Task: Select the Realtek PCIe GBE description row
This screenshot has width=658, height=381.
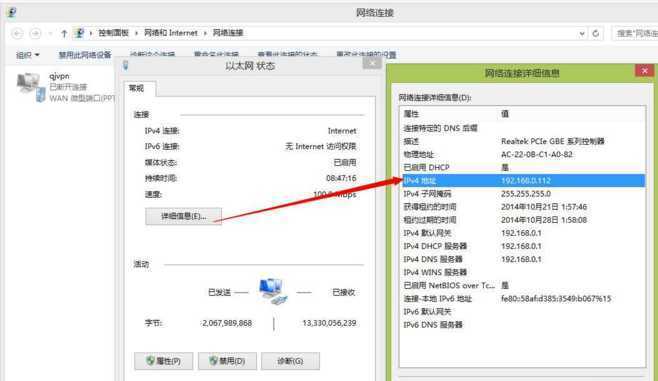Action: (523, 141)
